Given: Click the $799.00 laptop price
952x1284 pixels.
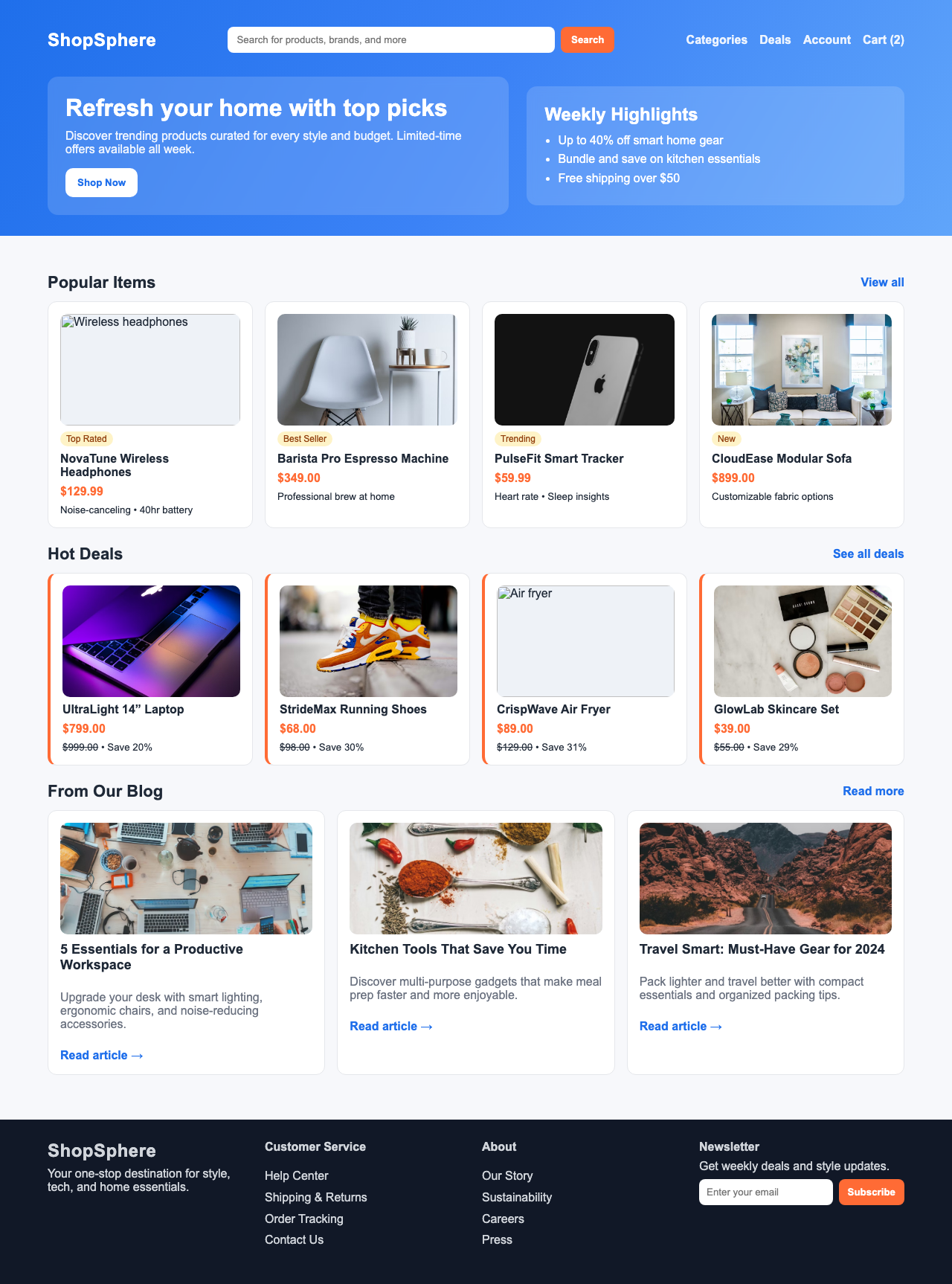Looking at the screenshot, I should click(84, 729).
